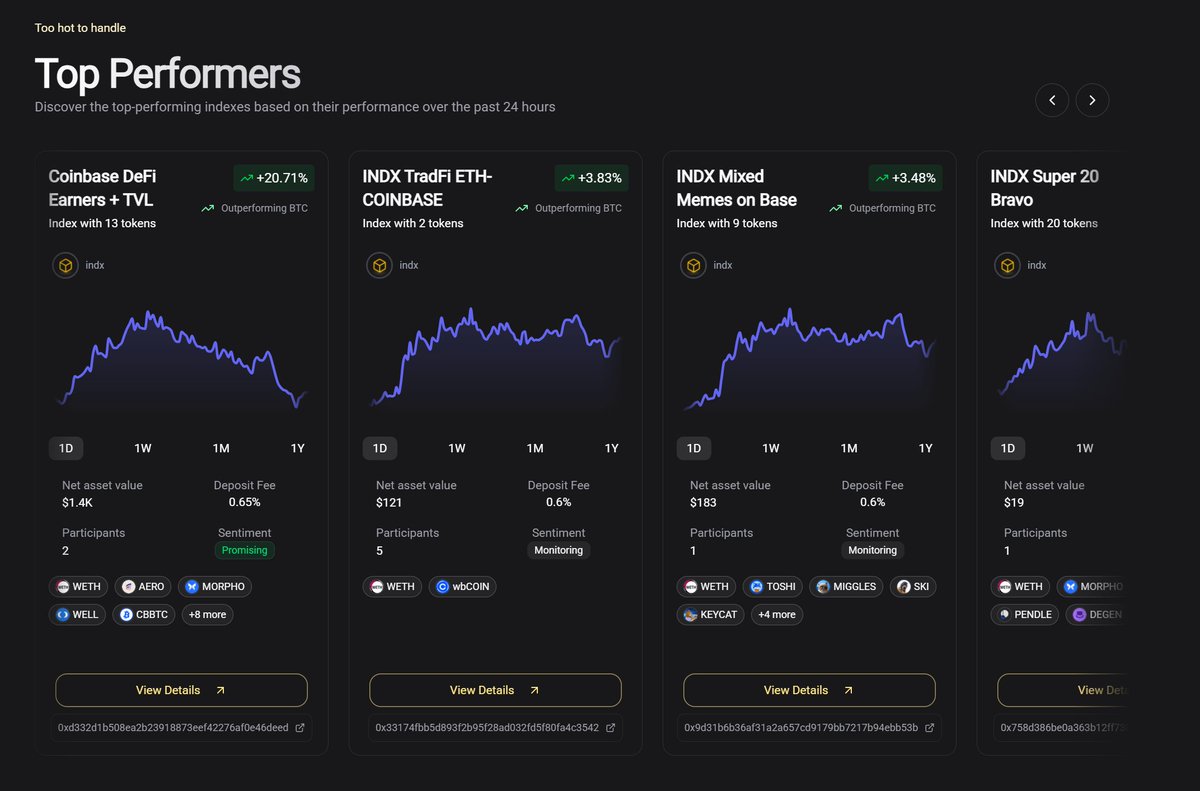Click wbCOIN token chip

pyautogui.click(x=462, y=586)
